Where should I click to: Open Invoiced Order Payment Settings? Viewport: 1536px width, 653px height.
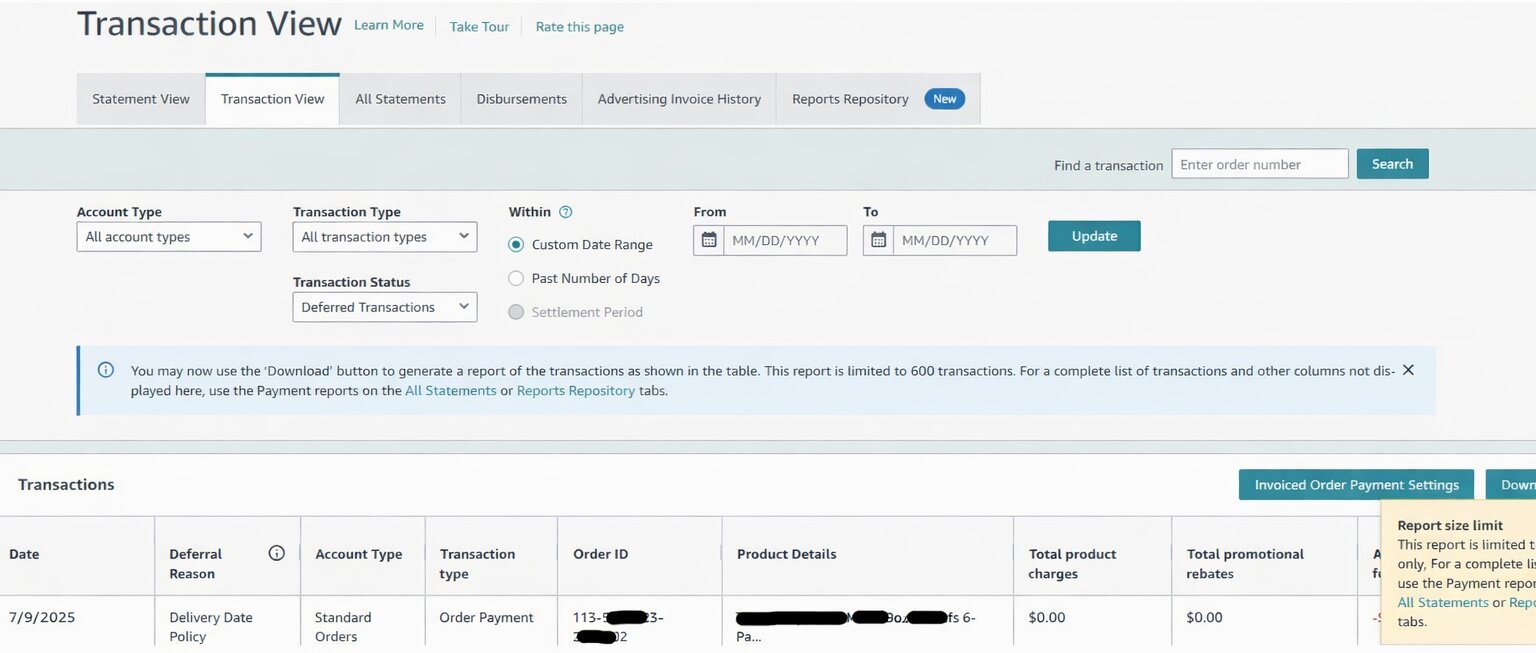1355,484
